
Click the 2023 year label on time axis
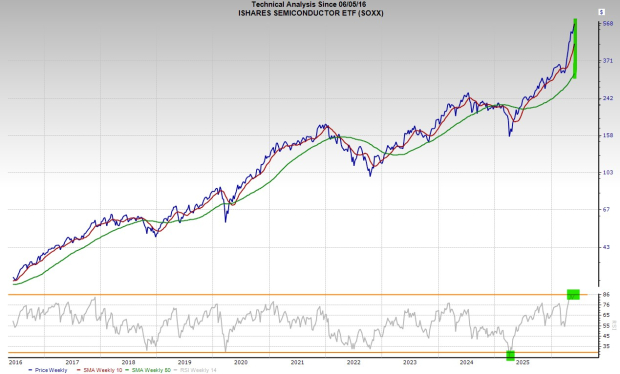[410, 362]
